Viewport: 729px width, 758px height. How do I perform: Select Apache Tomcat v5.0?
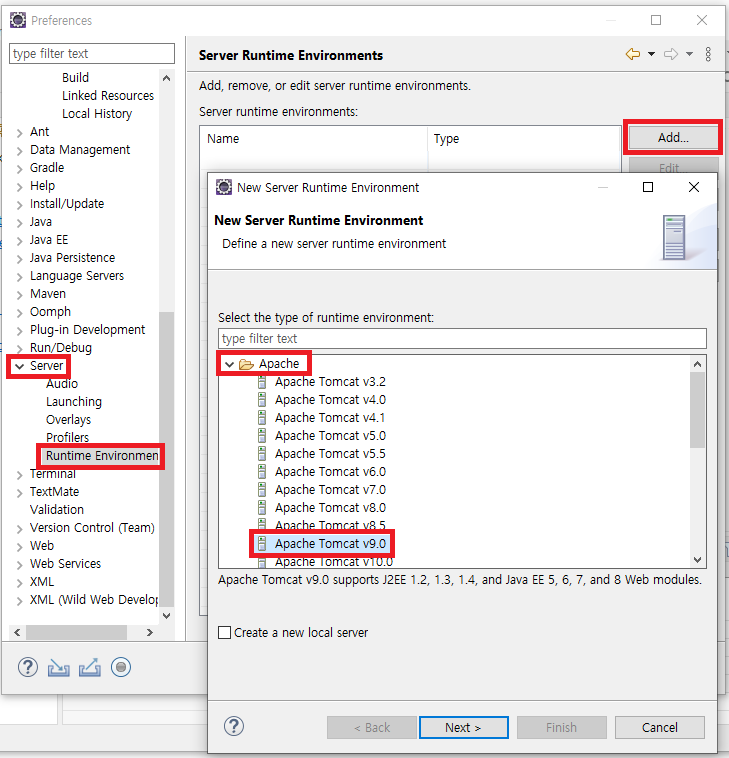(330, 436)
